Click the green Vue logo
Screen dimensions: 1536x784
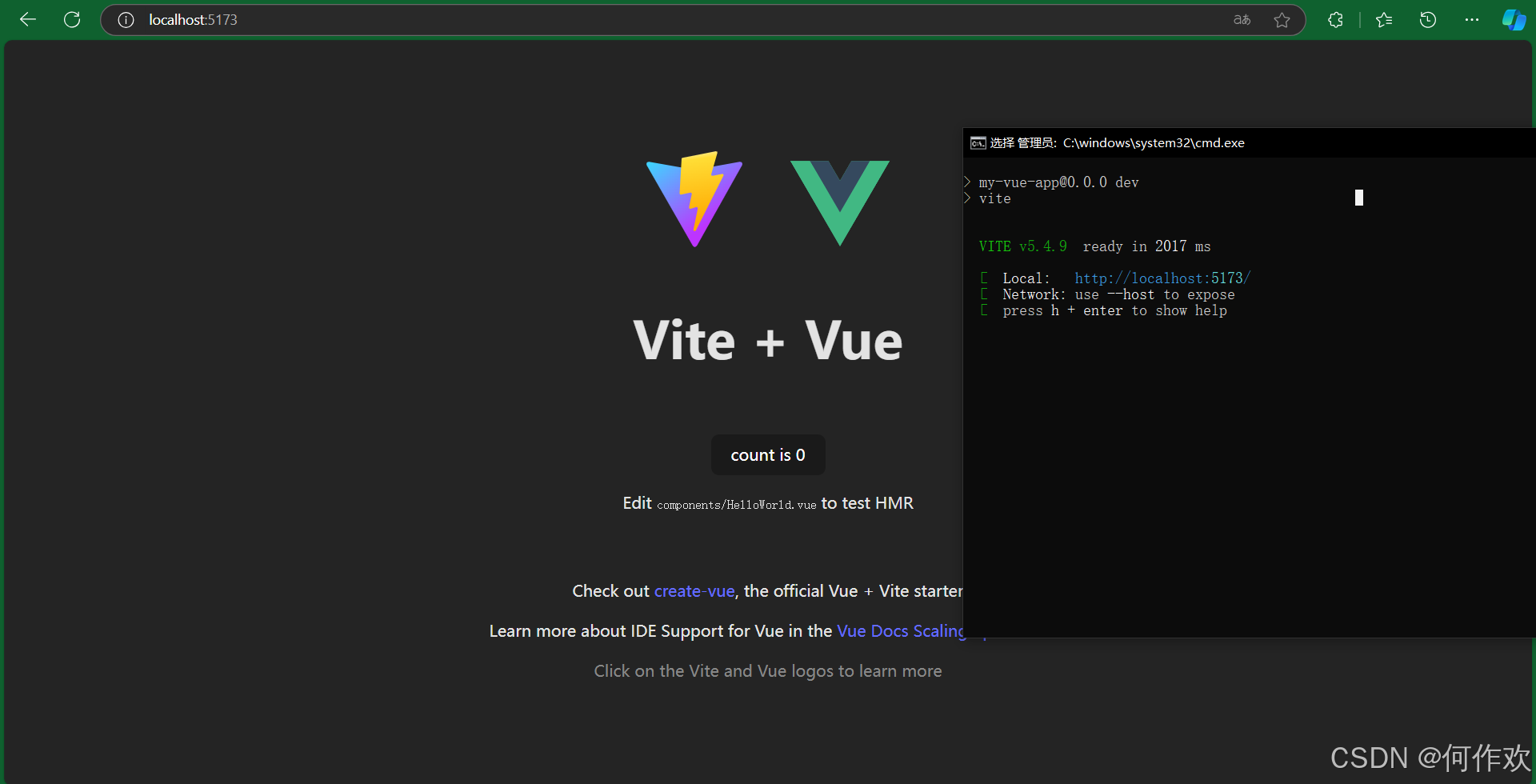click(x=840, y=203)
